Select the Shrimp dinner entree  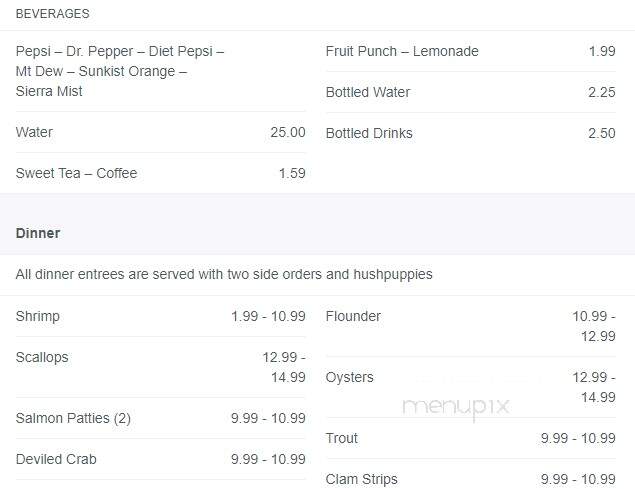point(160,316)
